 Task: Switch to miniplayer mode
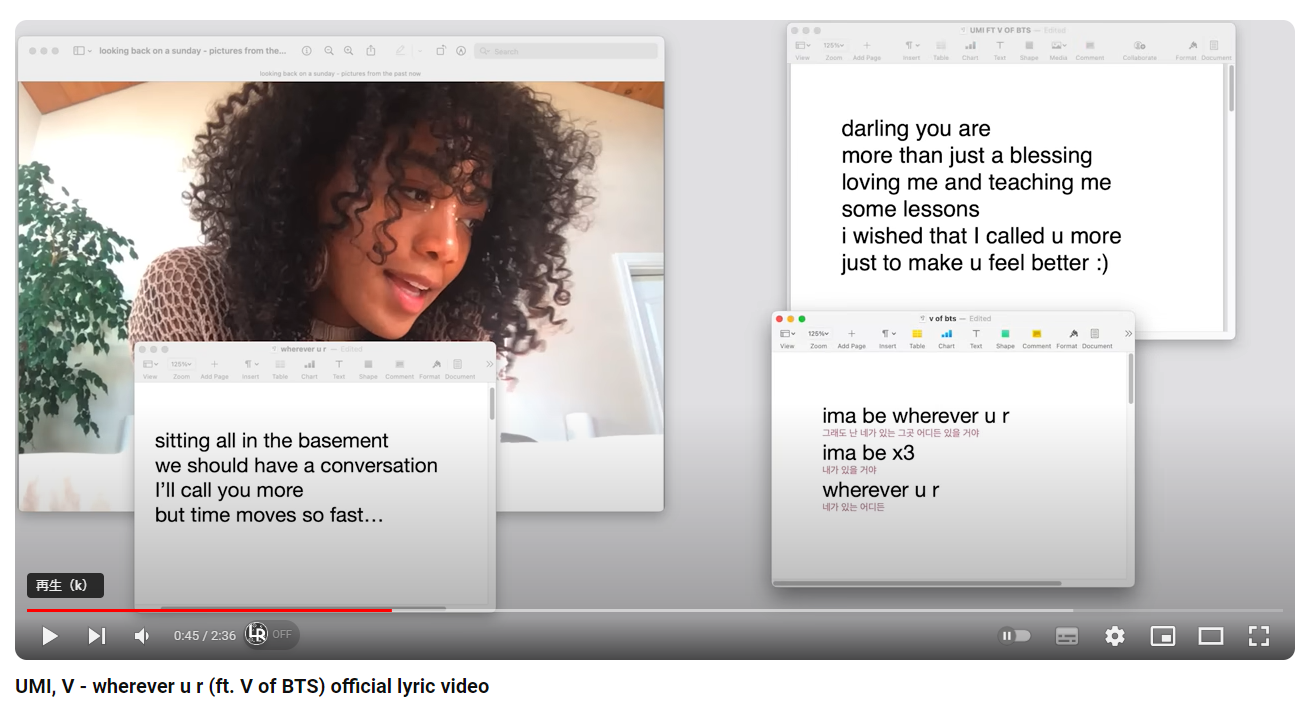coord(1163,636)
